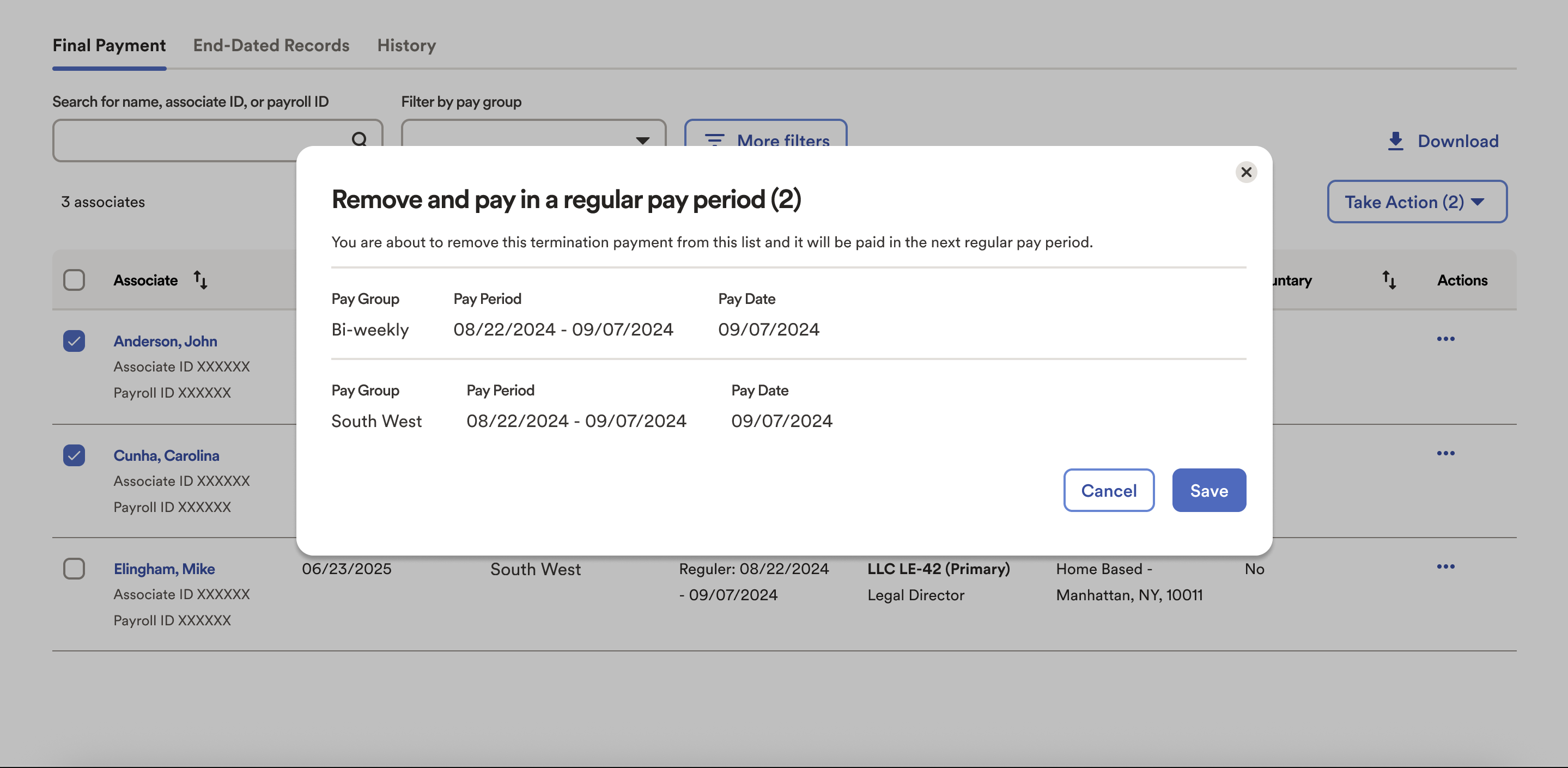This screenshot has width=1568, height=768.
Task: Expand the Take Action (2) dropdown
Action: 1417,202
